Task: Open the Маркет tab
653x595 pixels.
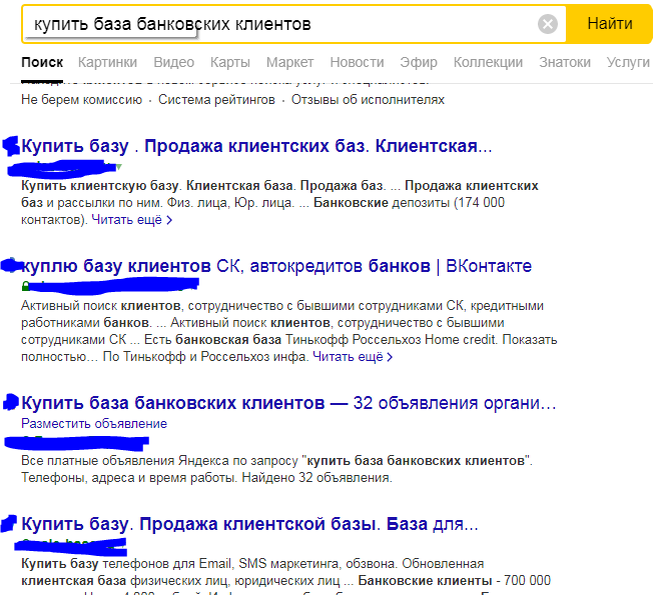Action: pyautogui.click(x=290, y=62)
